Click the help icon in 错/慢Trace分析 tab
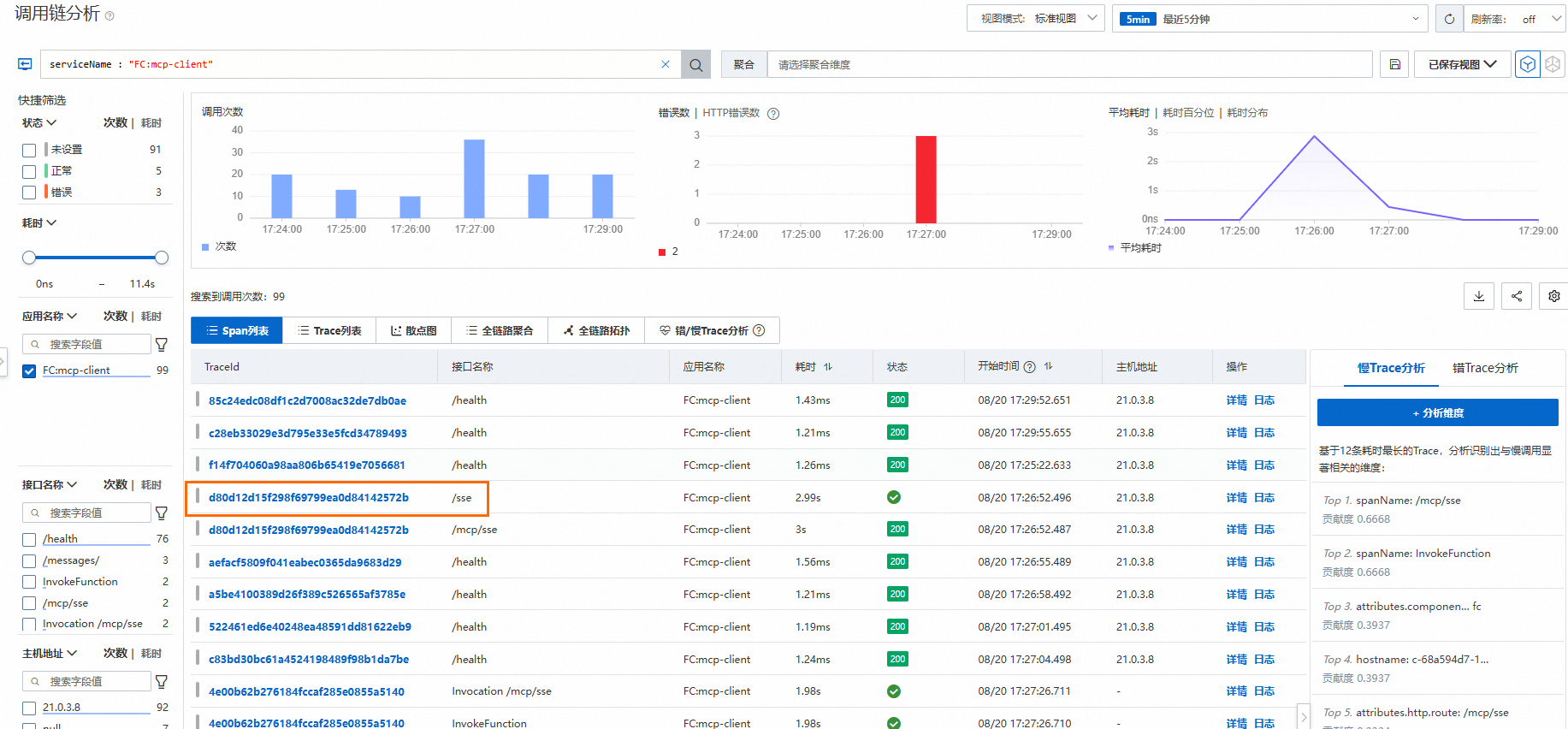The image size is (1568, 729). (x=759, y=330)
